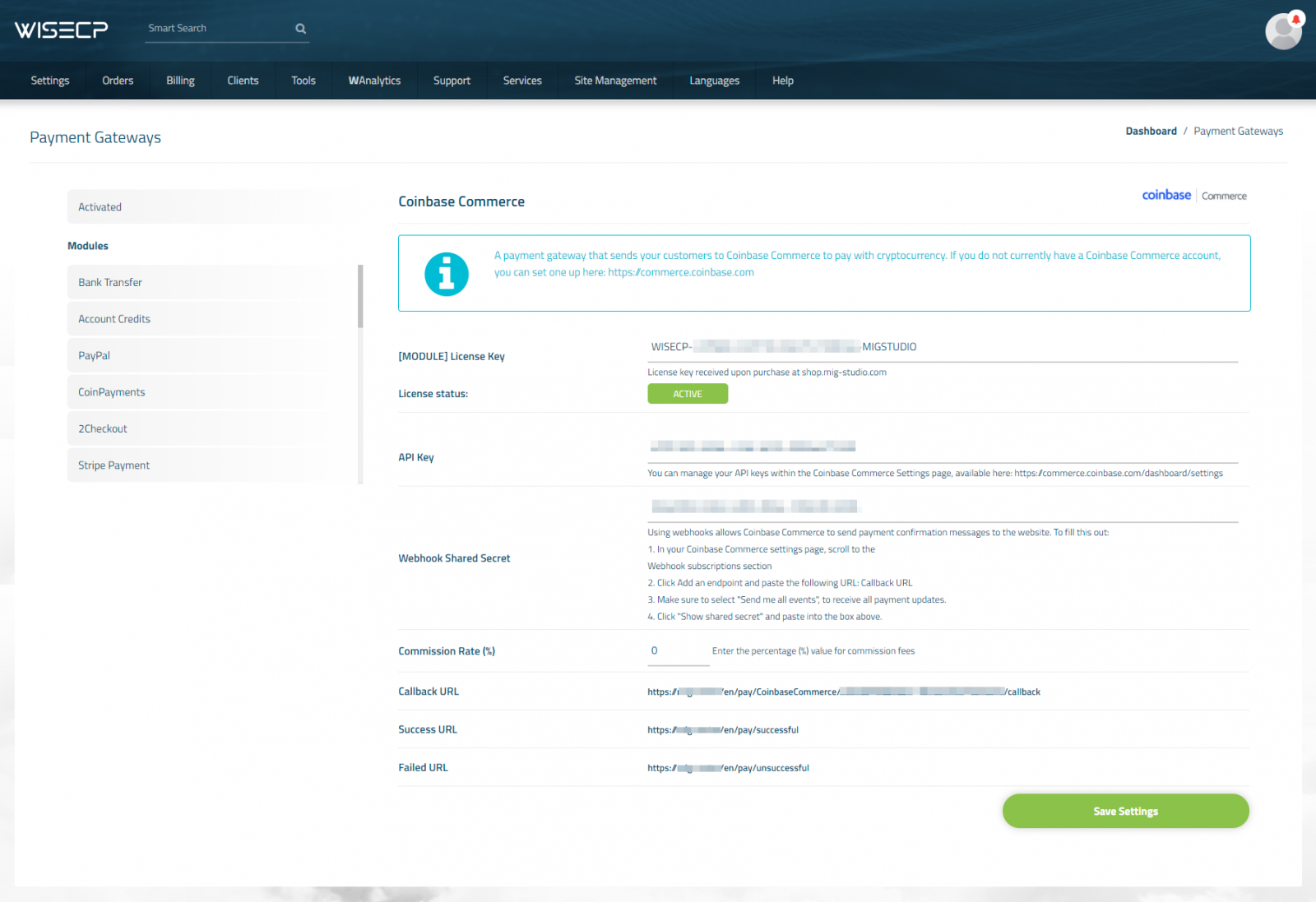Click the Save Settings button
The image size is (1316, 902).
coord(1125,811)
